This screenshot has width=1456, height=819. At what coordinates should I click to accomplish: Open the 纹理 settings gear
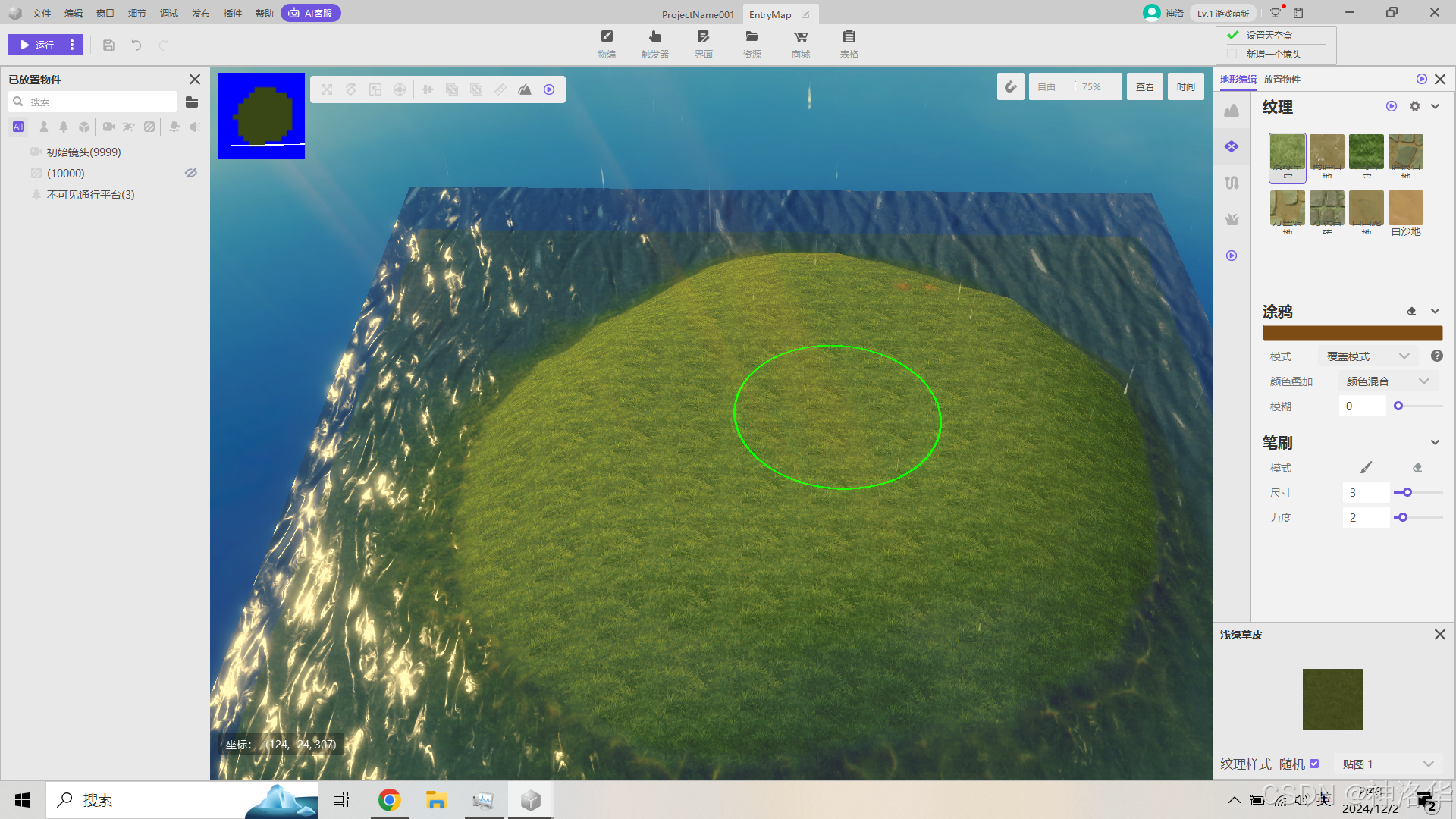pos(1414,107)
